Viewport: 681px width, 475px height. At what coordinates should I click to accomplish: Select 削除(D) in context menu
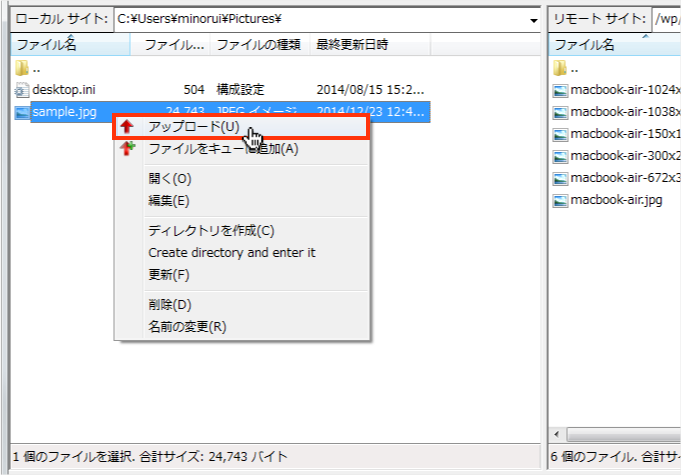[241, 304]
